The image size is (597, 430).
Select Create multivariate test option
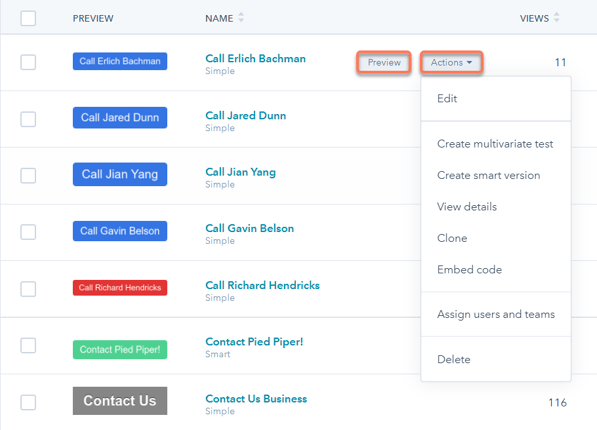[495, 144]
